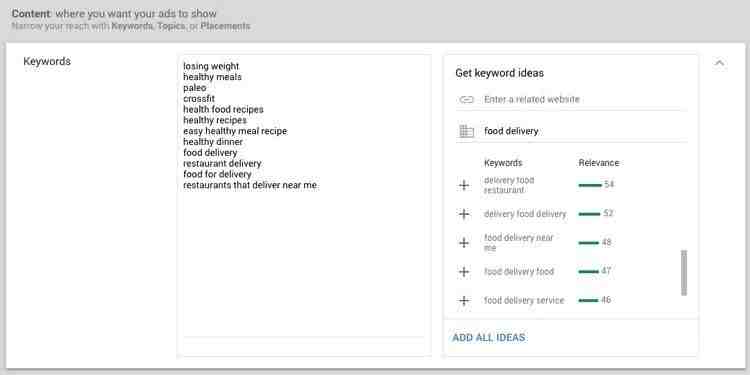Click the link icon beside related website
750x375 pixels.
pos(466,99)
